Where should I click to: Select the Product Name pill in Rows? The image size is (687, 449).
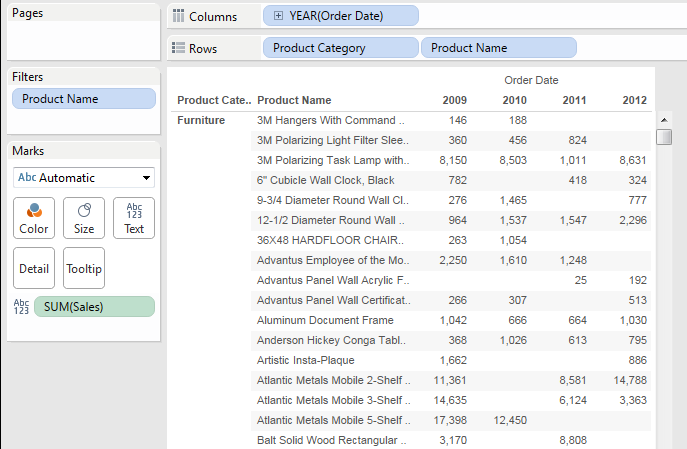499,48
